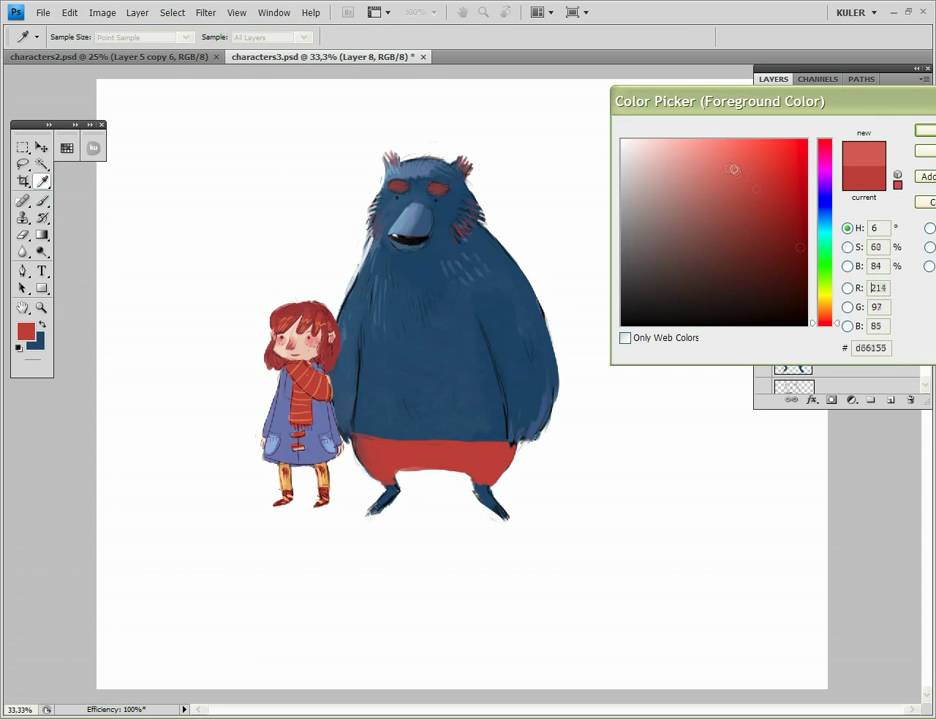Image resolution: width=936 pixels, height=720 pixels.
Task: Select the Healing Brush tool
Action: coord(23,201)
